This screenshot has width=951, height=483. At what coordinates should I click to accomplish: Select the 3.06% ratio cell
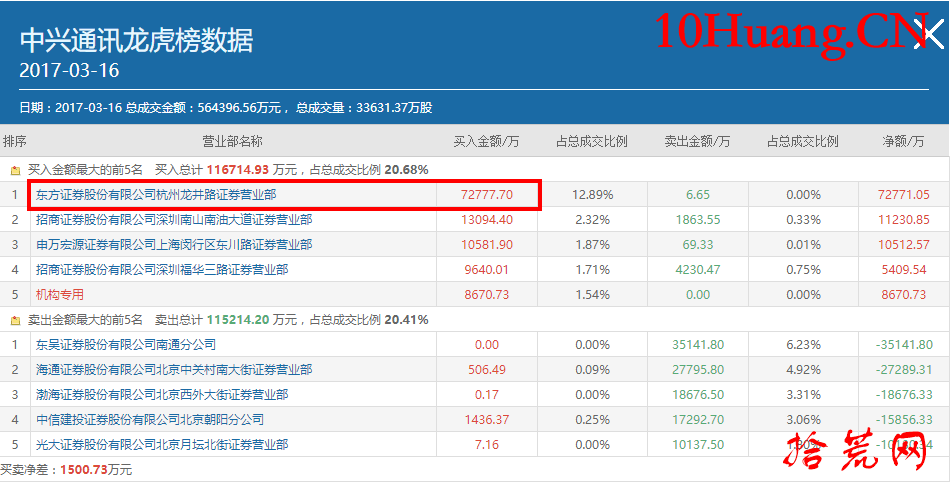coord(803,420)
